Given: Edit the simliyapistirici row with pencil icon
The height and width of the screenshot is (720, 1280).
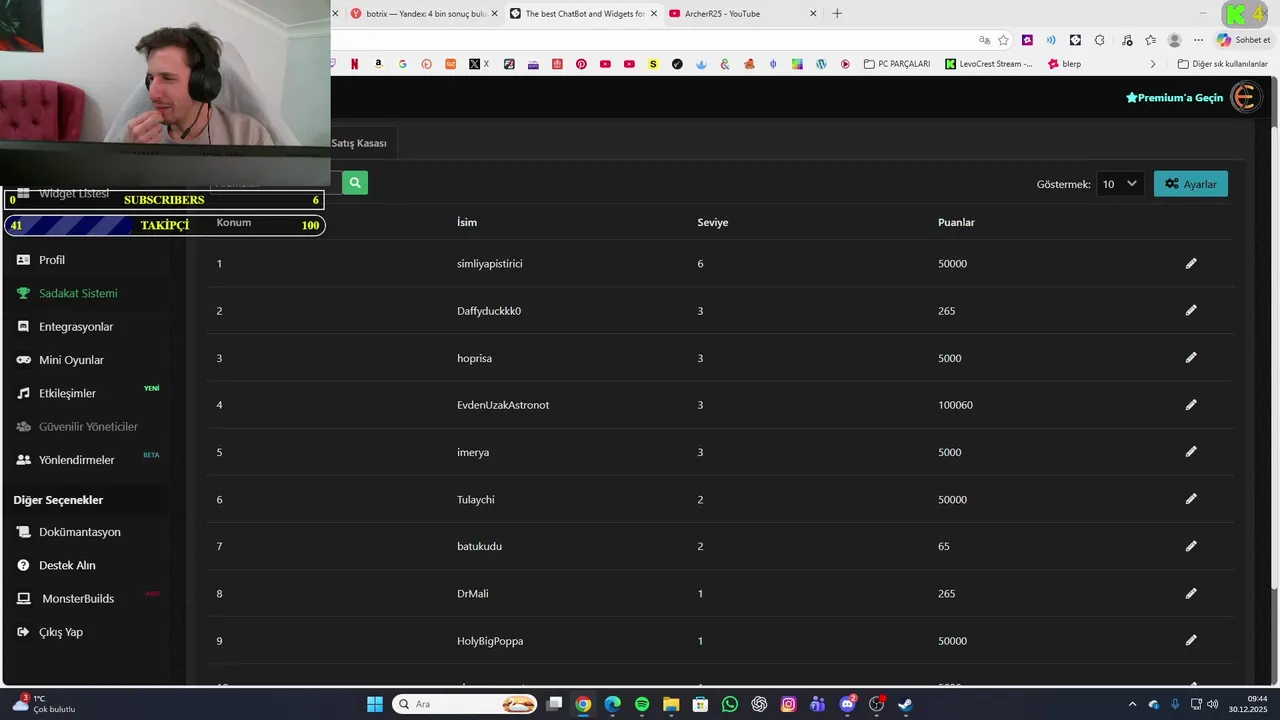Looking at the screenshot, I should click(1191, 263).
